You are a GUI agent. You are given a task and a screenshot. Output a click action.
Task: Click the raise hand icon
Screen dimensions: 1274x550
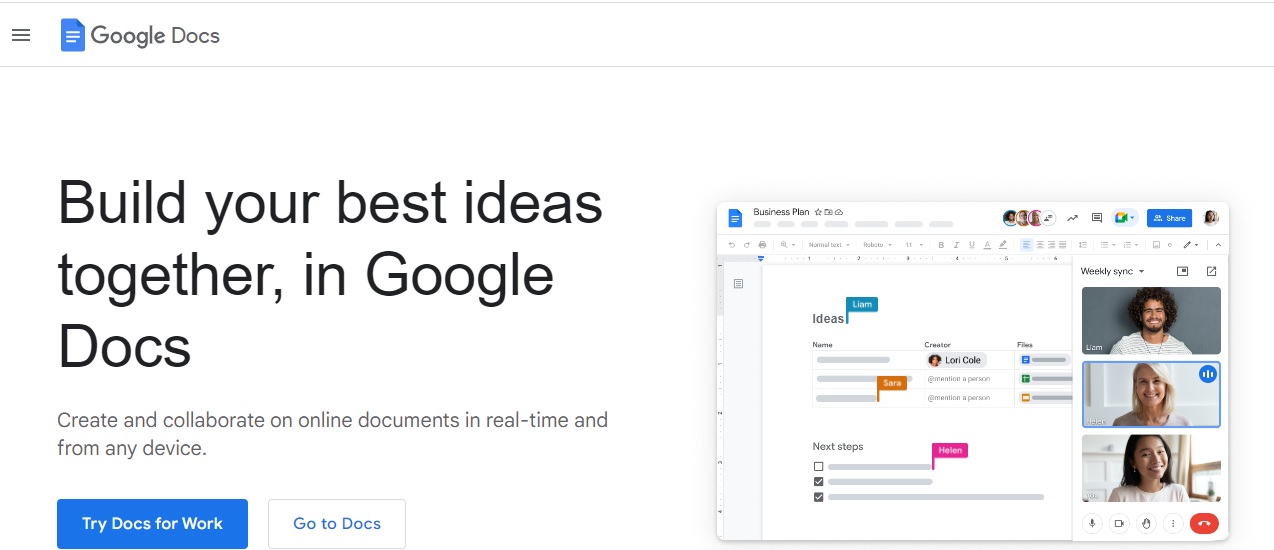[1146, 522]
